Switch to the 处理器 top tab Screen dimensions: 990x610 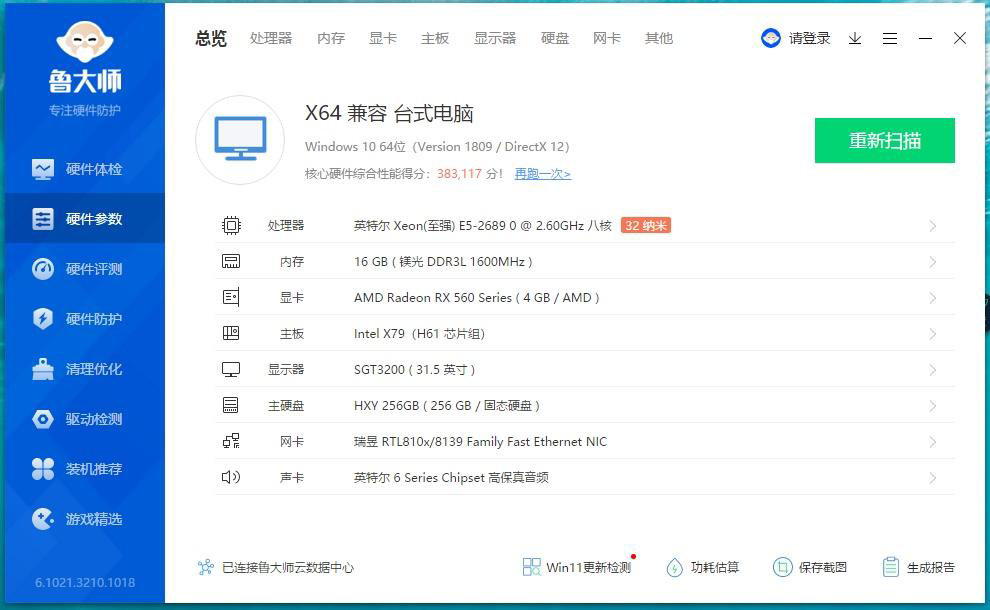[271, 39]
